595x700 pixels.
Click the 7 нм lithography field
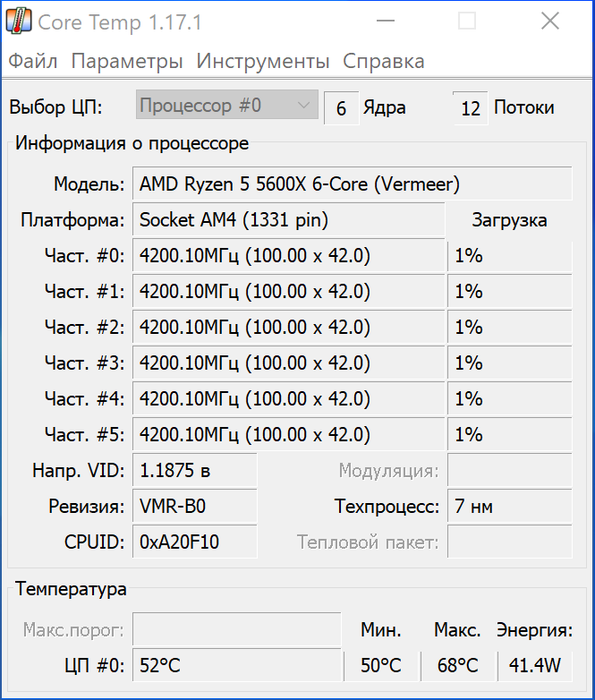tap(510, 506)
